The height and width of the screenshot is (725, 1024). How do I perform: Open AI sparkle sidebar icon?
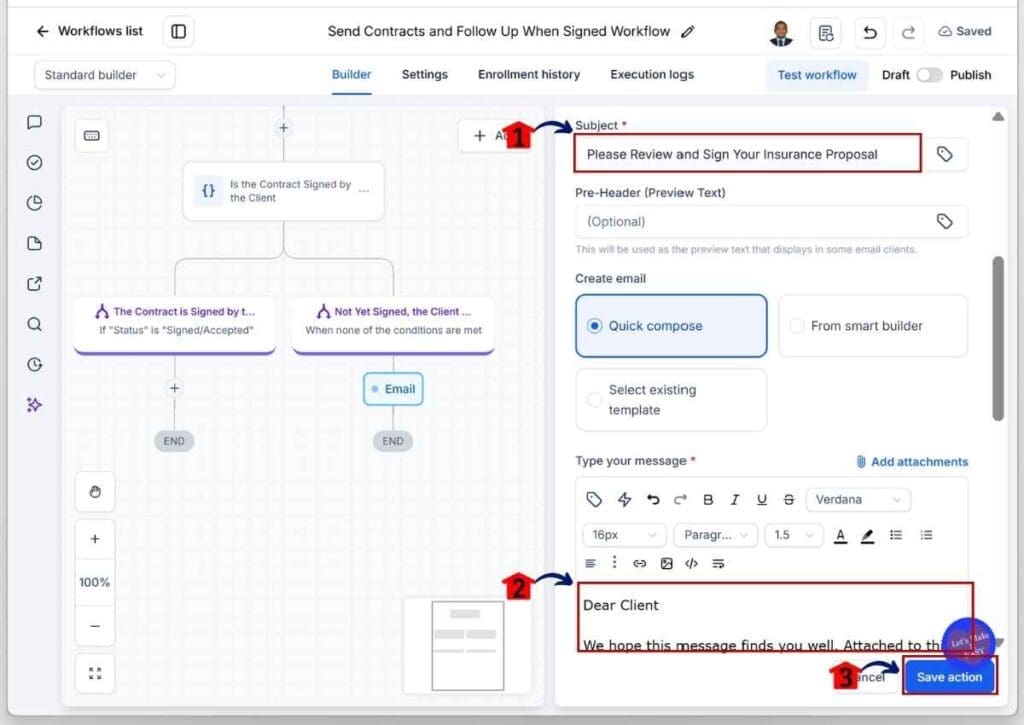pyautogui.click(x=35, y=405)
